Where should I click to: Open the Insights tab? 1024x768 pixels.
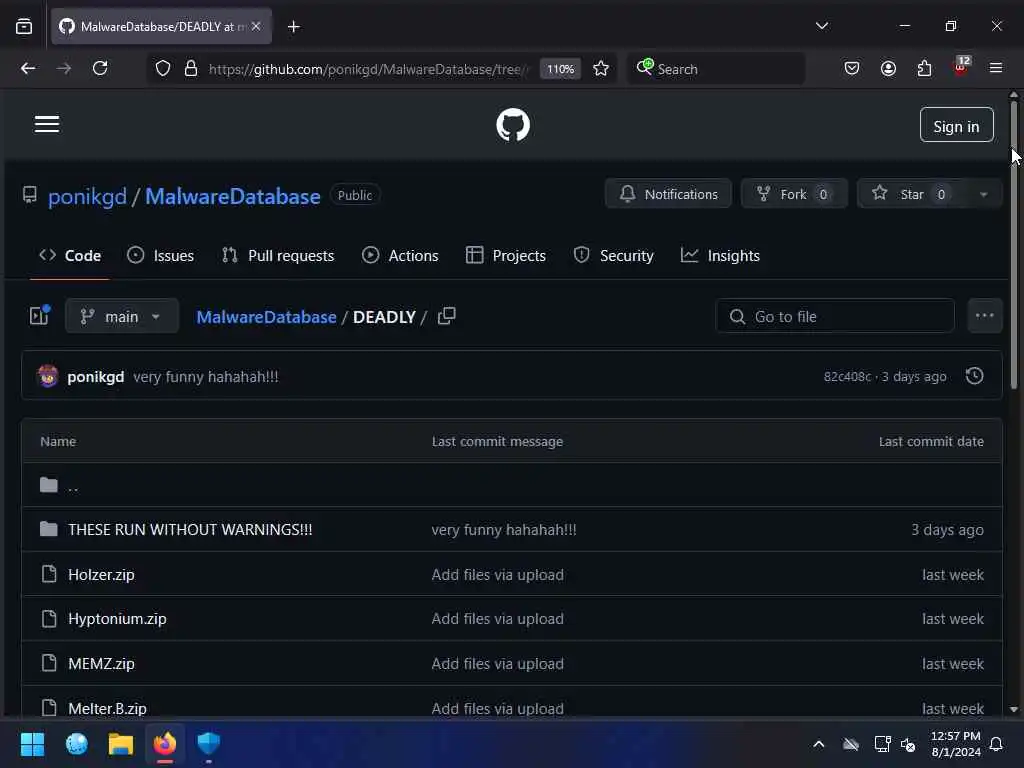[x=720, y=255]
